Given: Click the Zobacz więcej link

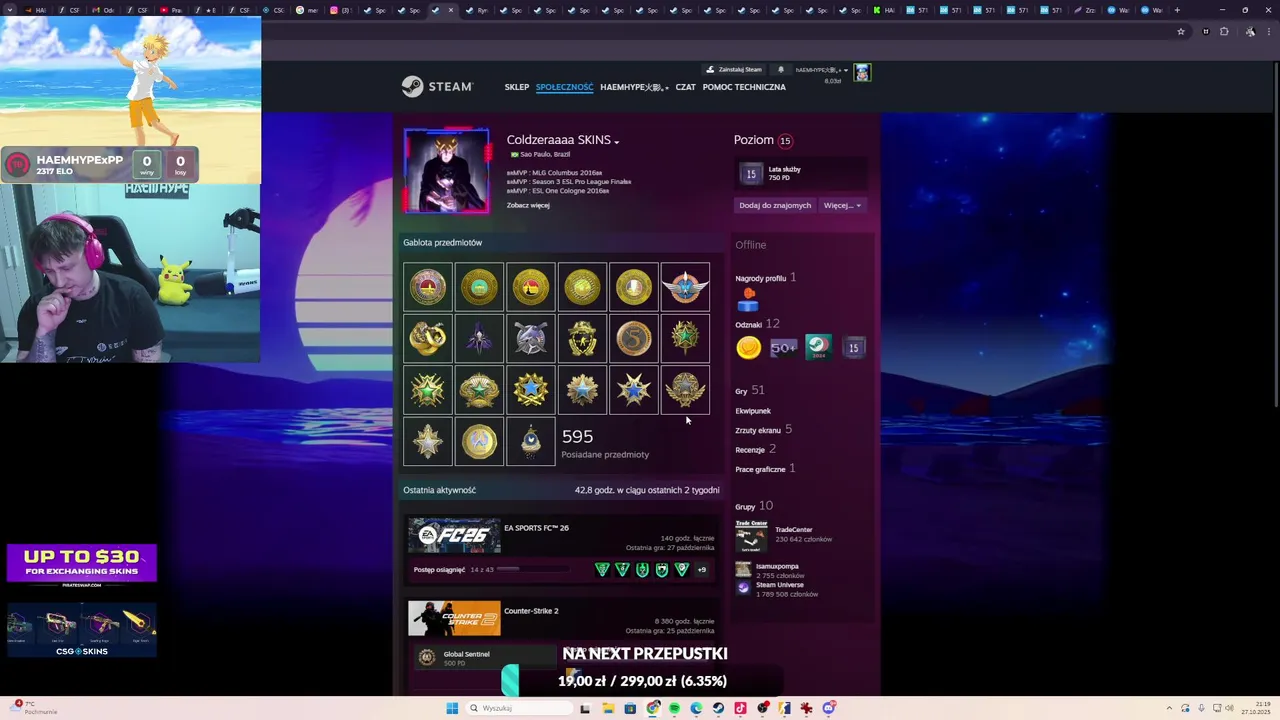Looking at the screenshot, I should [528, 205].
